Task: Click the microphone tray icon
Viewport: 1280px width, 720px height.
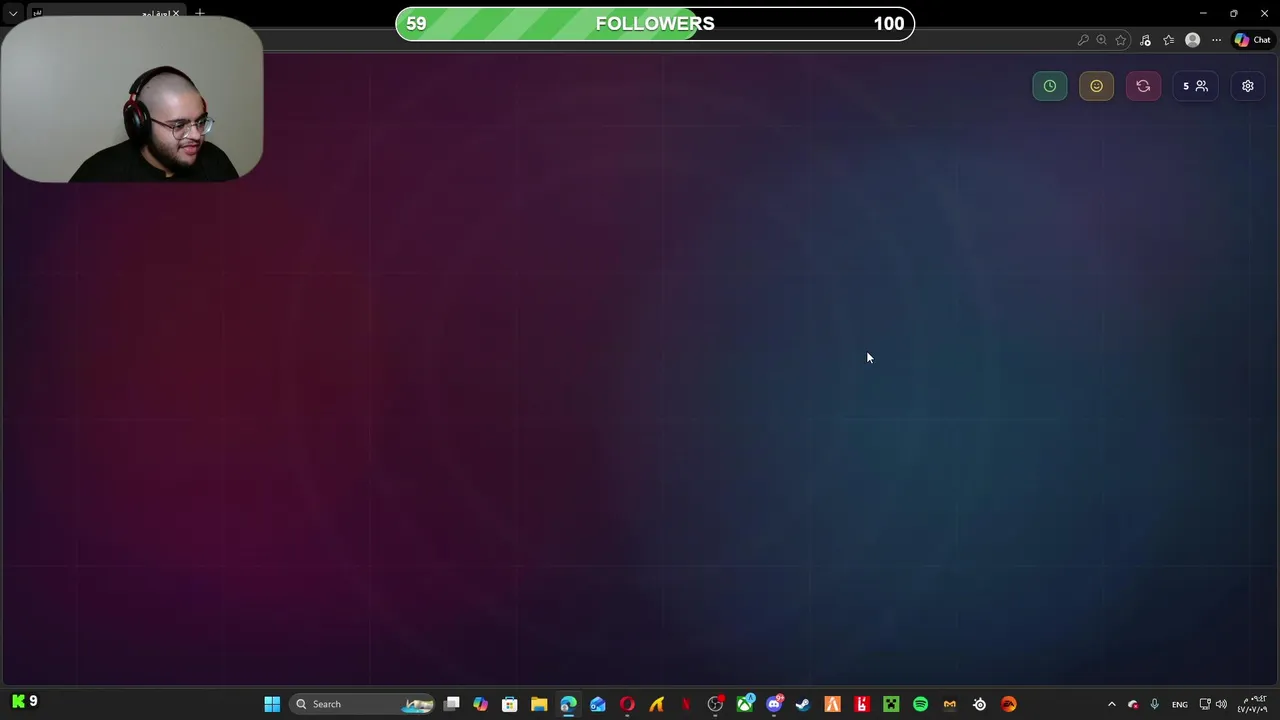Action: 1155,704
